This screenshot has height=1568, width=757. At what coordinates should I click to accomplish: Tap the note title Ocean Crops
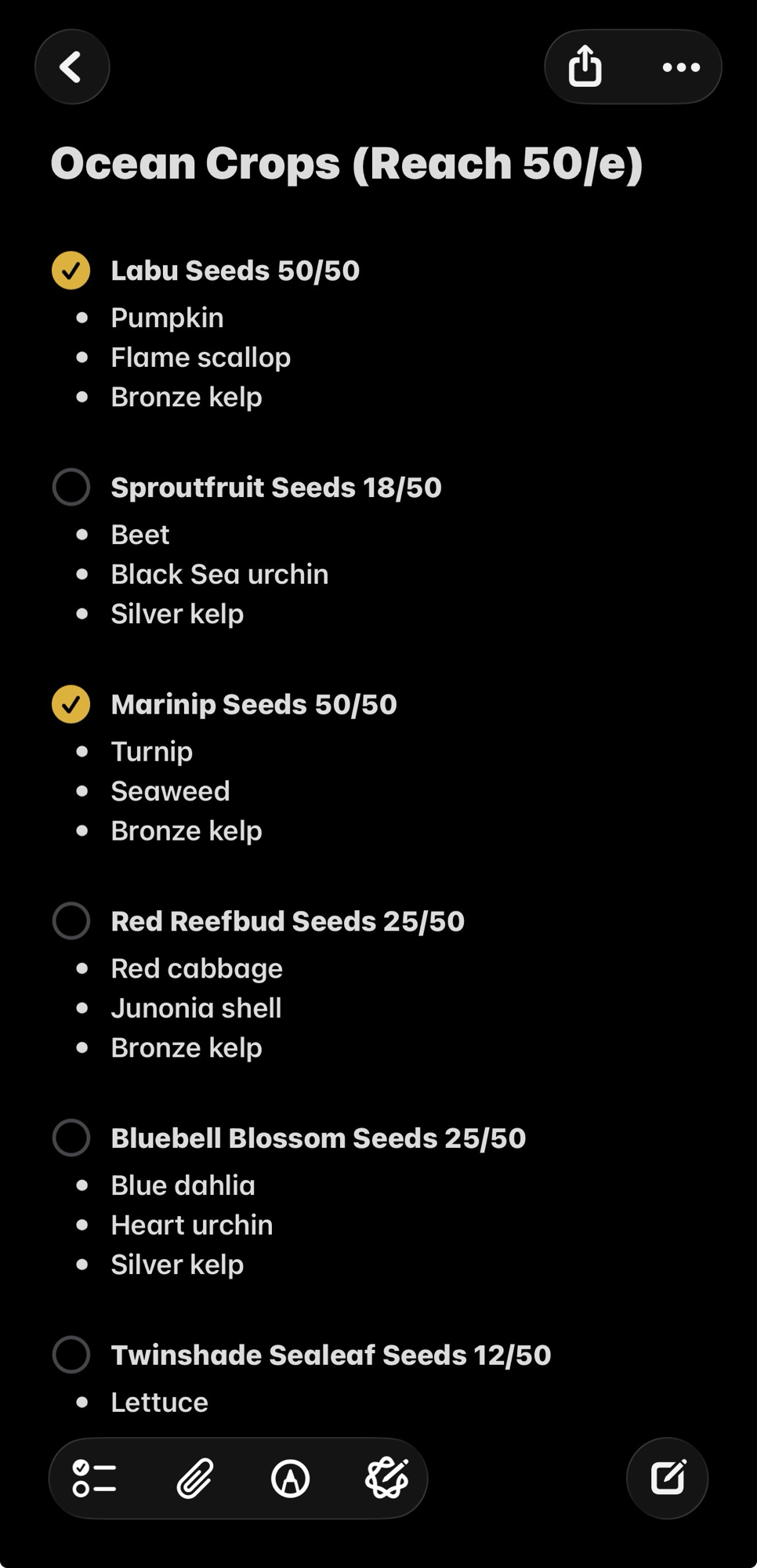[346, 163]
